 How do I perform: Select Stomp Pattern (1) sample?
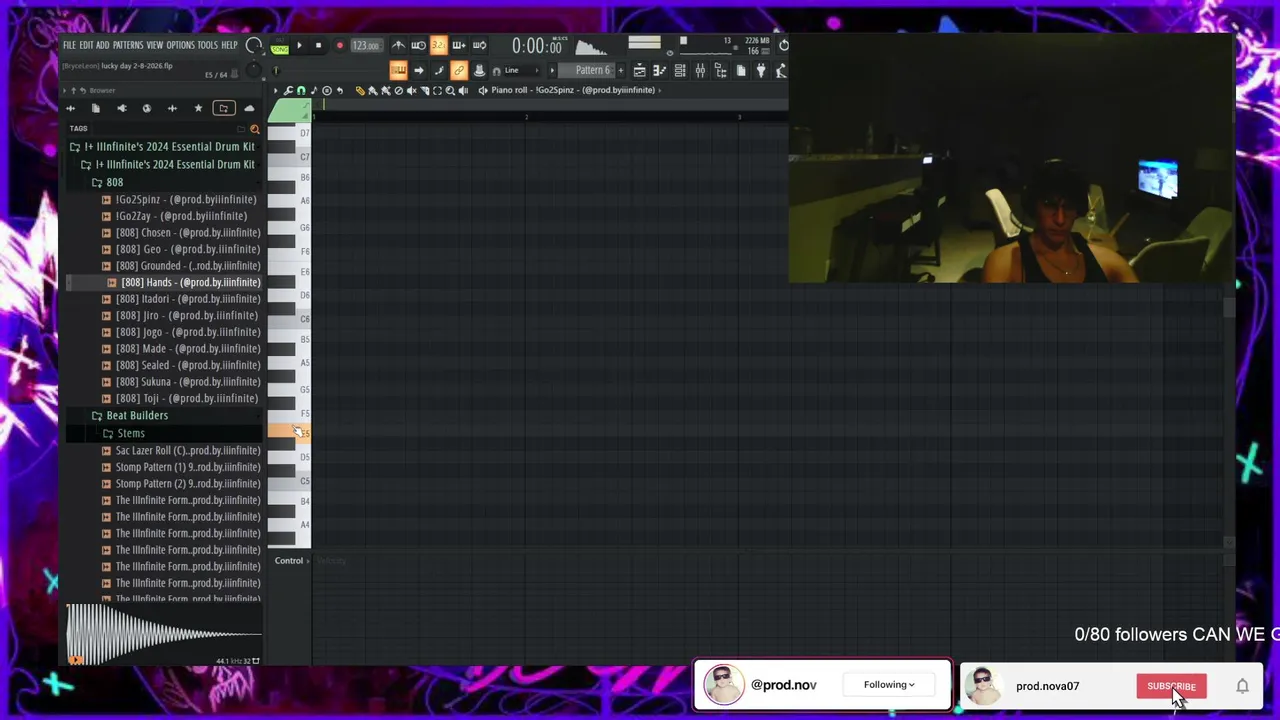(188, 467)
